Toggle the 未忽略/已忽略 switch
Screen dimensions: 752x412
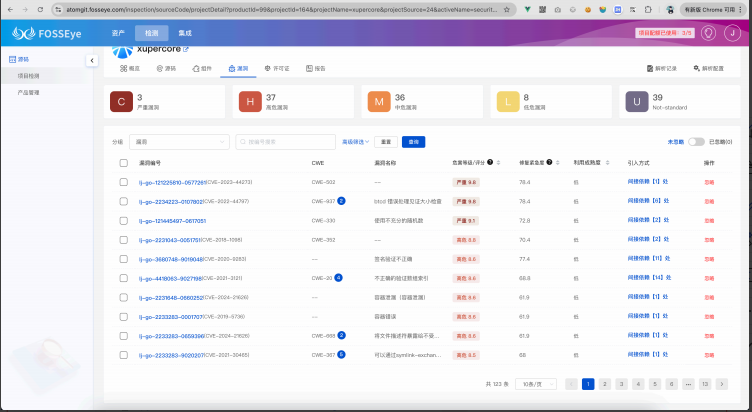pos(696,142)
